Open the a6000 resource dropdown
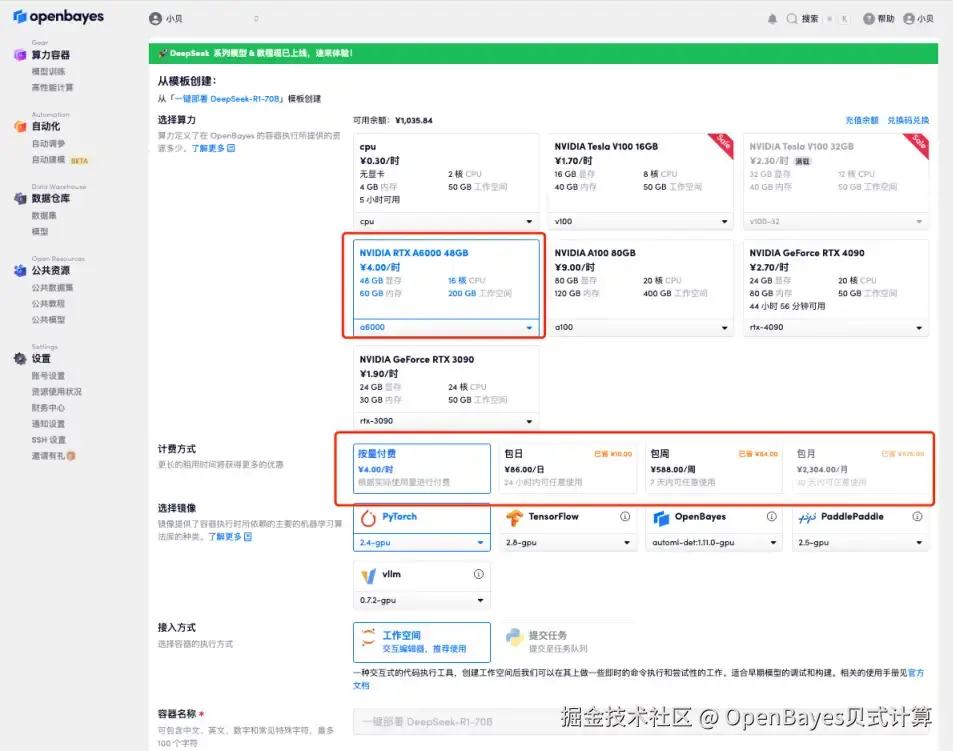The height and width of the screenshot is (751, 953). [x=446, y=327]
